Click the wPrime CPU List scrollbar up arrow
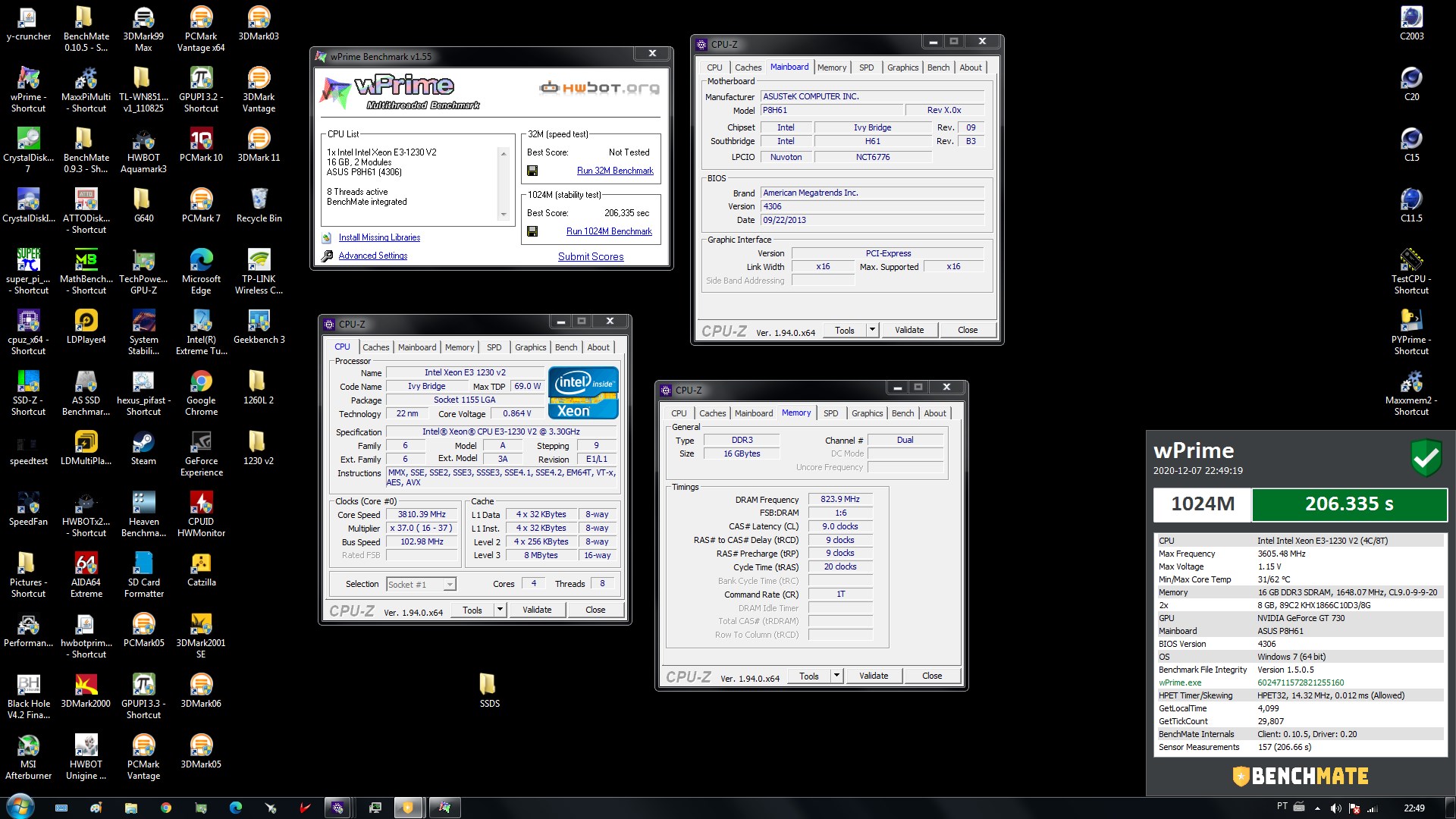 pos(504,153)
